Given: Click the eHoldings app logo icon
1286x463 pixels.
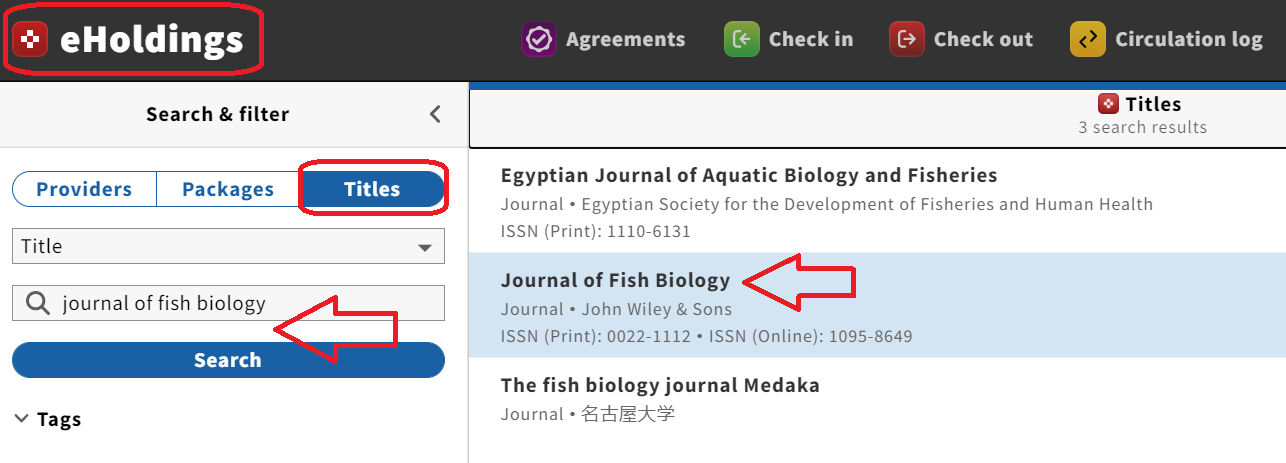Looking at the screenshot, I should (32, 39).
